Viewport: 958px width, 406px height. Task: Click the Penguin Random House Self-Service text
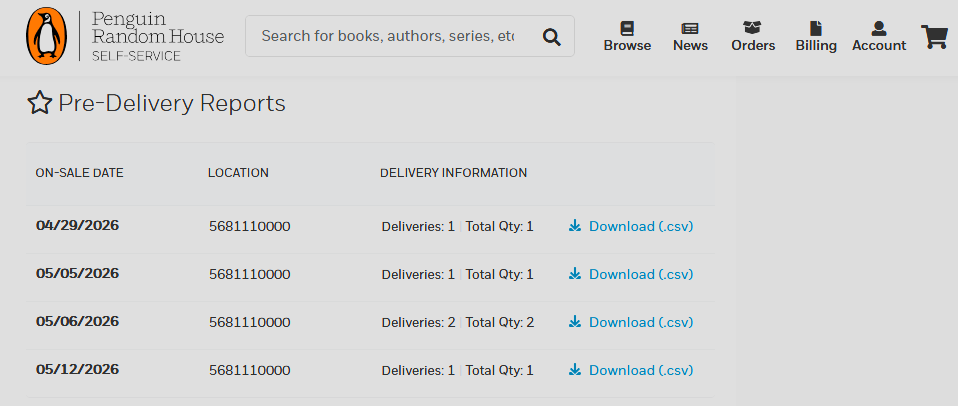(x=158, y=36)
